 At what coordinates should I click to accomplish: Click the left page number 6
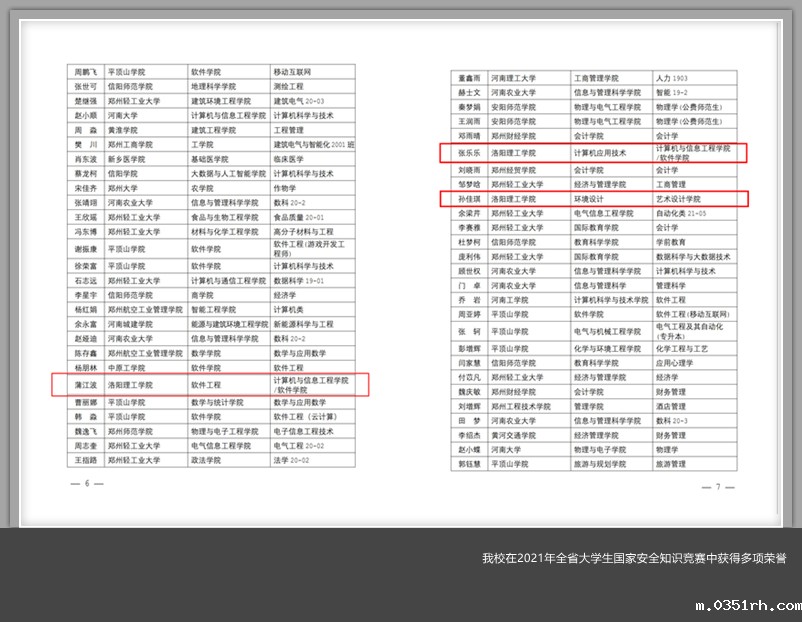86,484
